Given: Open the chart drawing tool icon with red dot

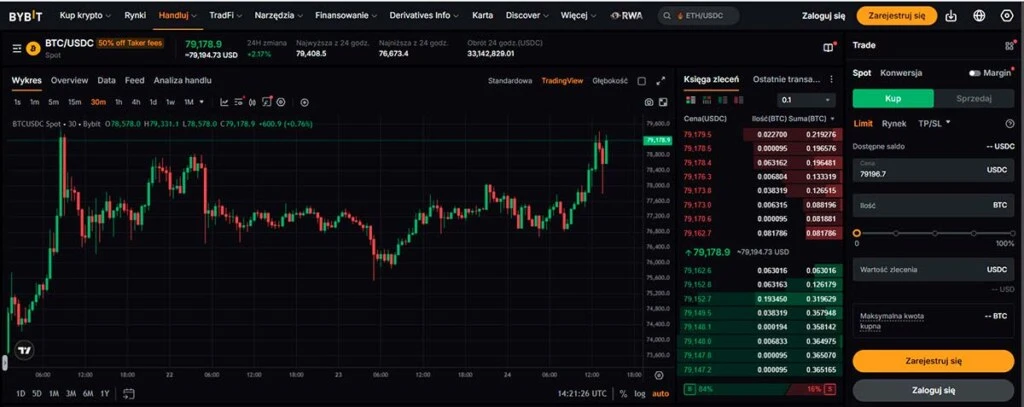Looking at the screenshot, I should (267, 102).
